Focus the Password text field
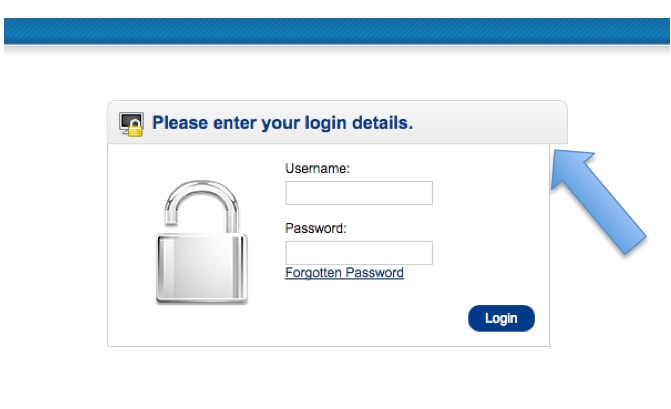 (359, 253)
